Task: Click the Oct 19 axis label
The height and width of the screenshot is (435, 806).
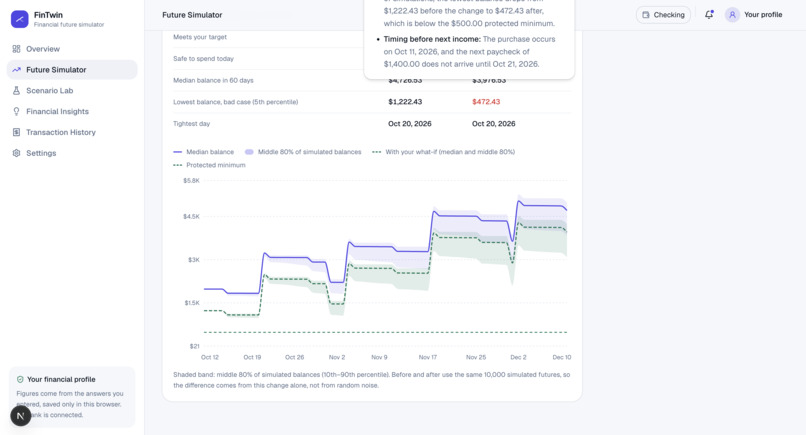Action: [252, 357]
